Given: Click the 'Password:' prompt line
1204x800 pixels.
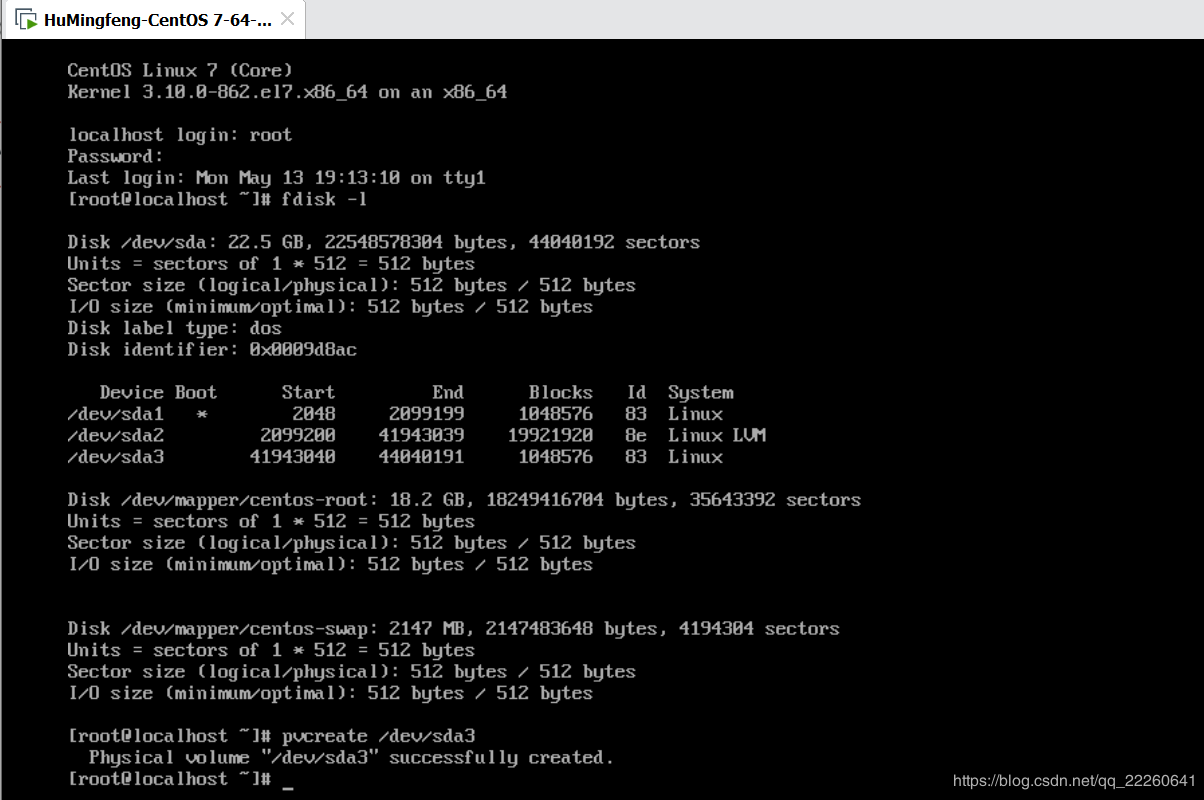Looking at the screenshot, I should pyautogui.click(x=115, y=156).
